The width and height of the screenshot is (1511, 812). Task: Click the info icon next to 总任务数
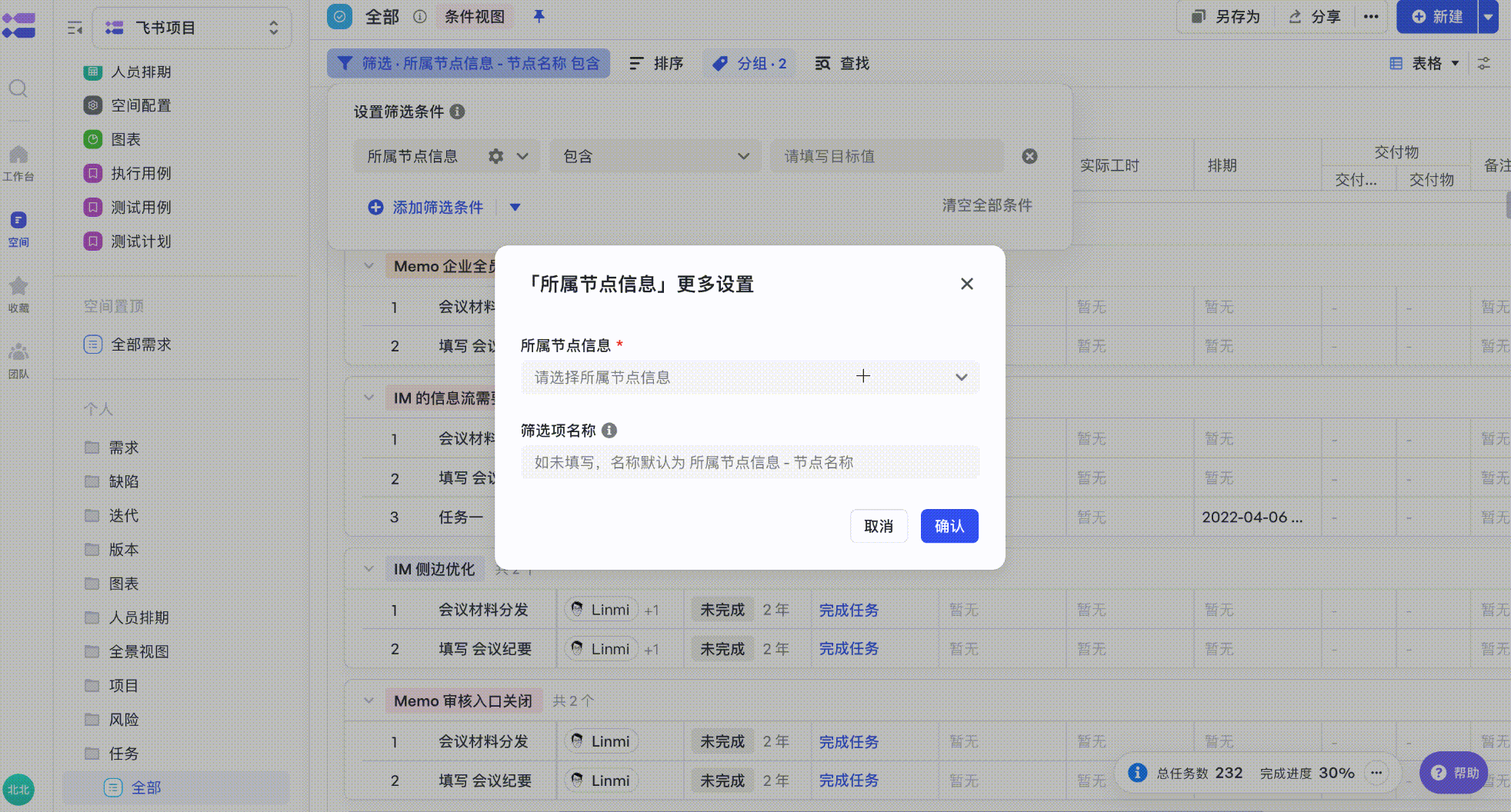(1138, 773)
